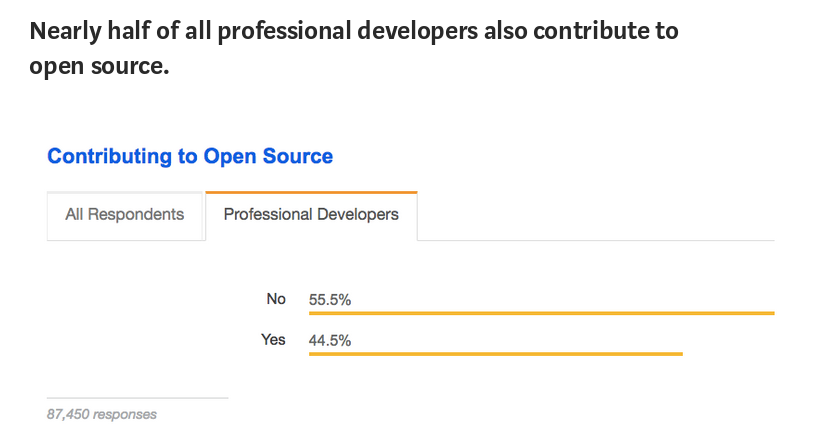Select the Professional Developers tab

point(311,216)
